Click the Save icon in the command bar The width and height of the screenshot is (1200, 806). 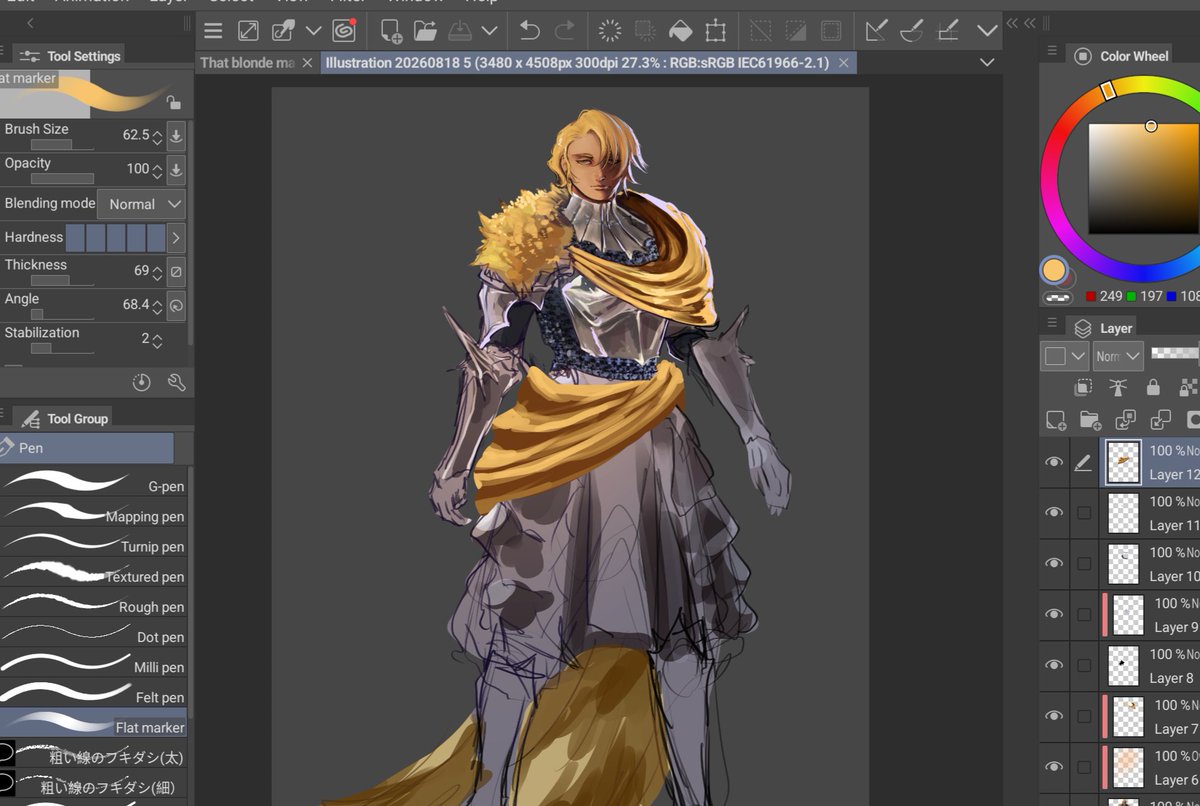click(x=460, y=31)
